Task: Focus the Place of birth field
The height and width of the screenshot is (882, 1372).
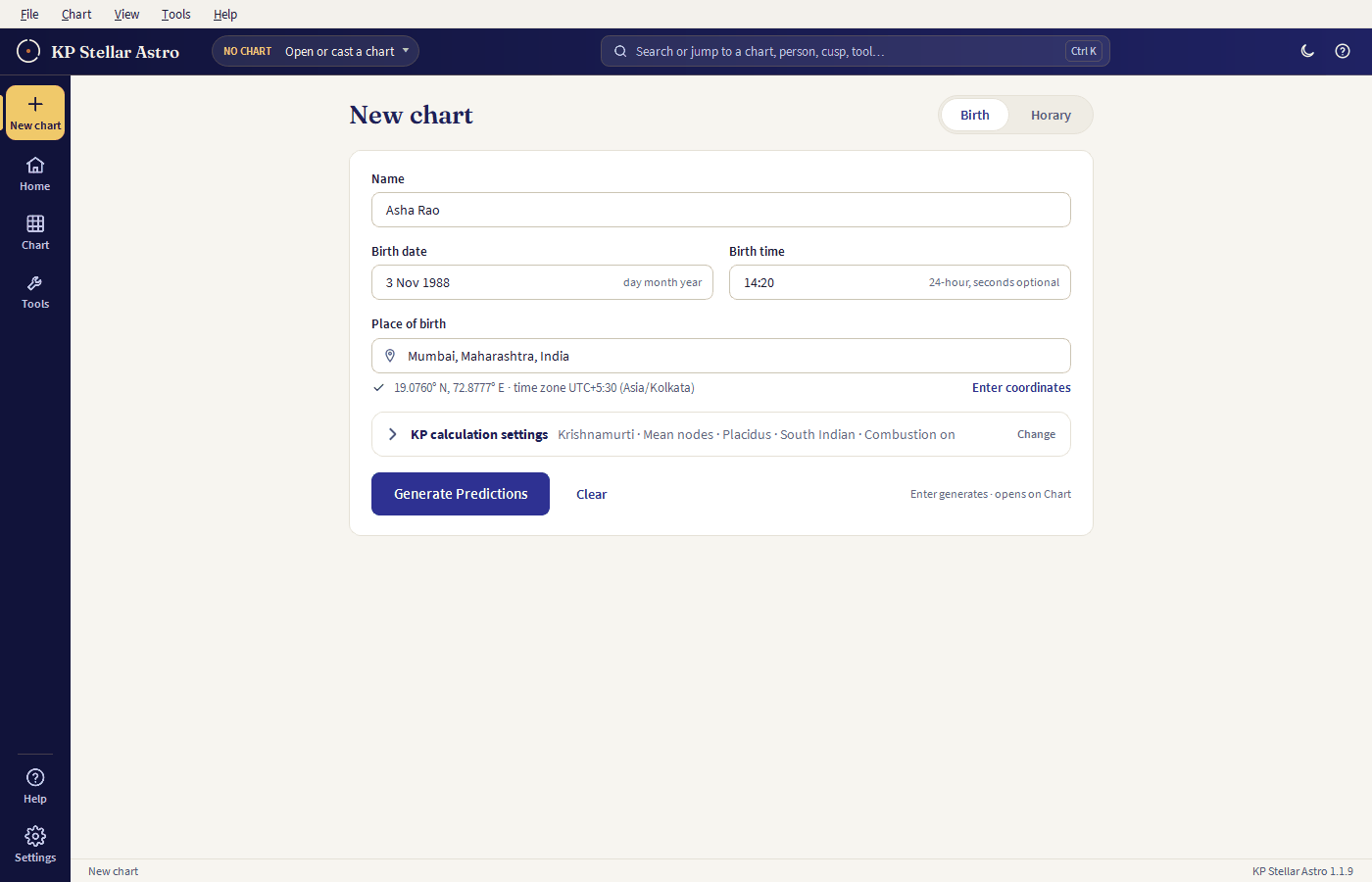Action: 721,356
